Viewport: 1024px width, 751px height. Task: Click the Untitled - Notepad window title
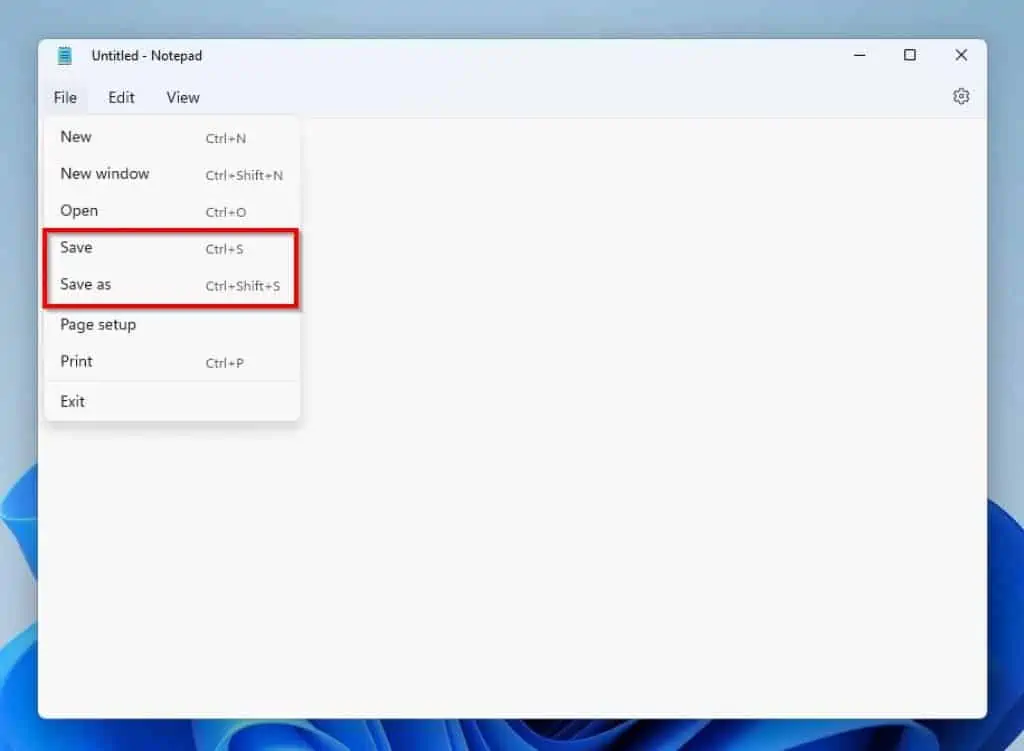(147, 56)
